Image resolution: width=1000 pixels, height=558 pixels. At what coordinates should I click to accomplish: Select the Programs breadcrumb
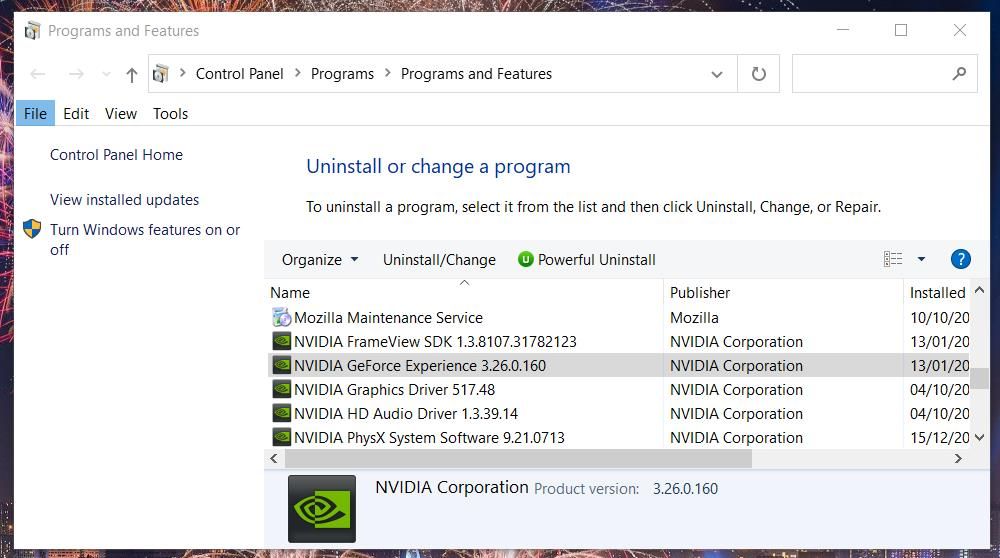342,74
